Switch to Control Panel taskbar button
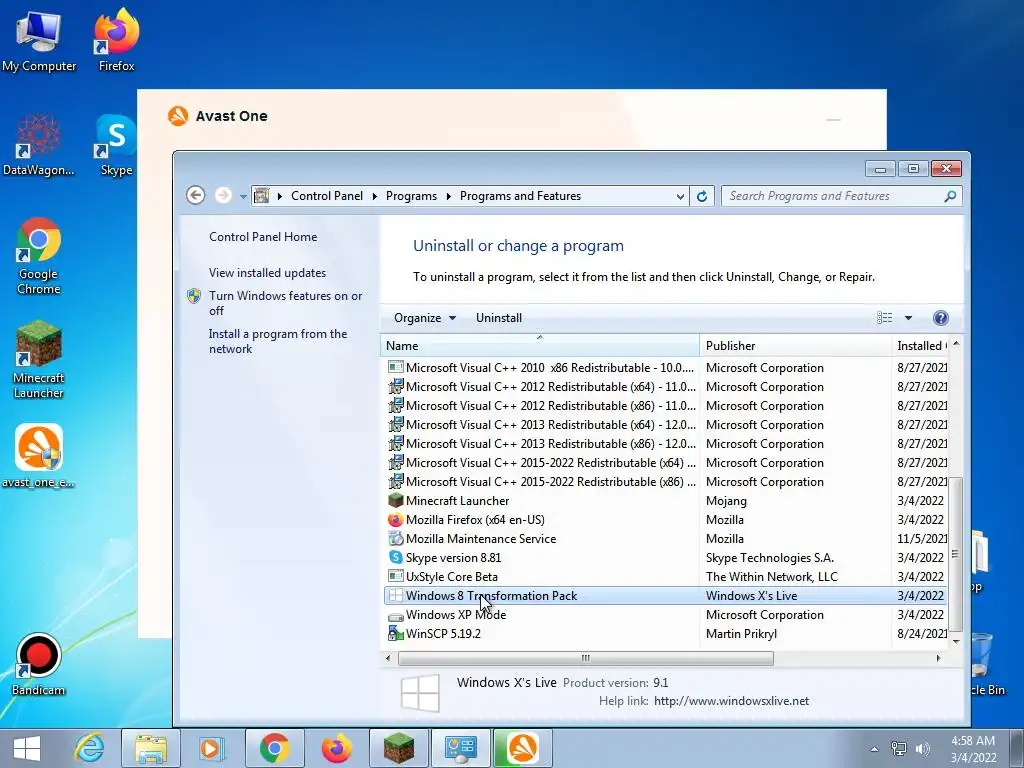Image resolution: width=1024 pixels, height=768 pixels. point(460,748)
